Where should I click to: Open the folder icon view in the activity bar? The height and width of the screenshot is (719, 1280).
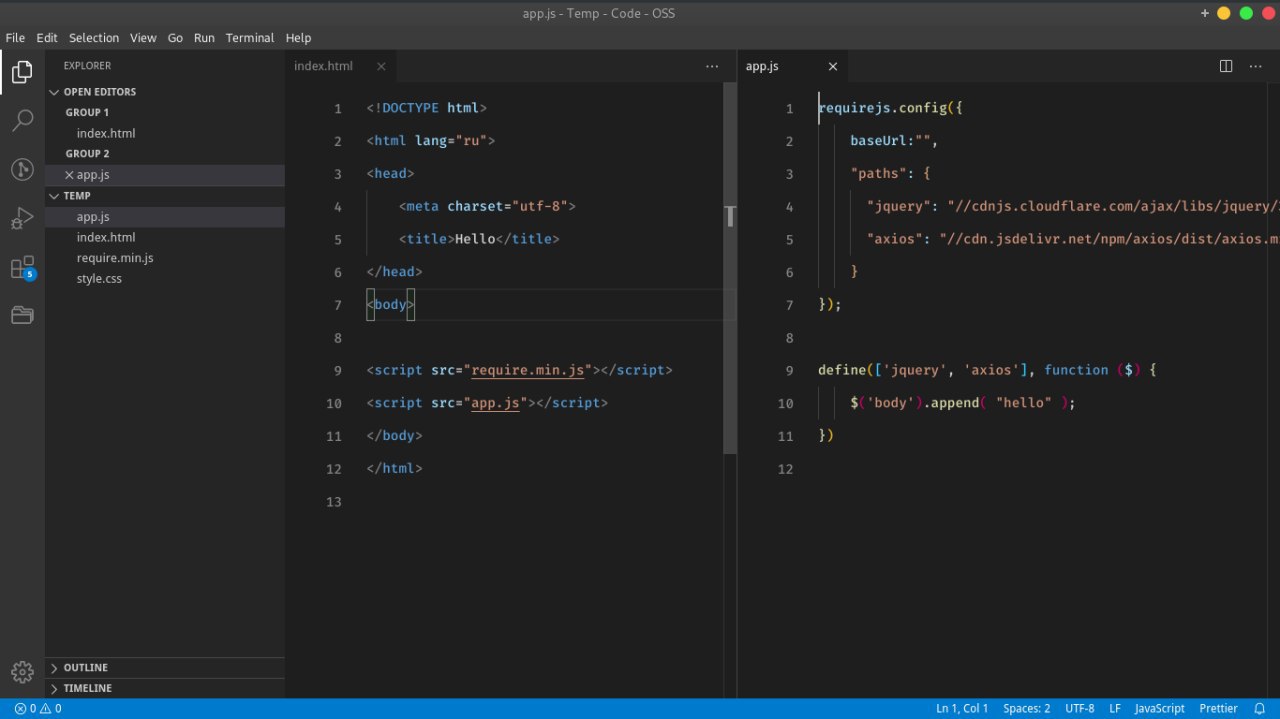point(22,316)
